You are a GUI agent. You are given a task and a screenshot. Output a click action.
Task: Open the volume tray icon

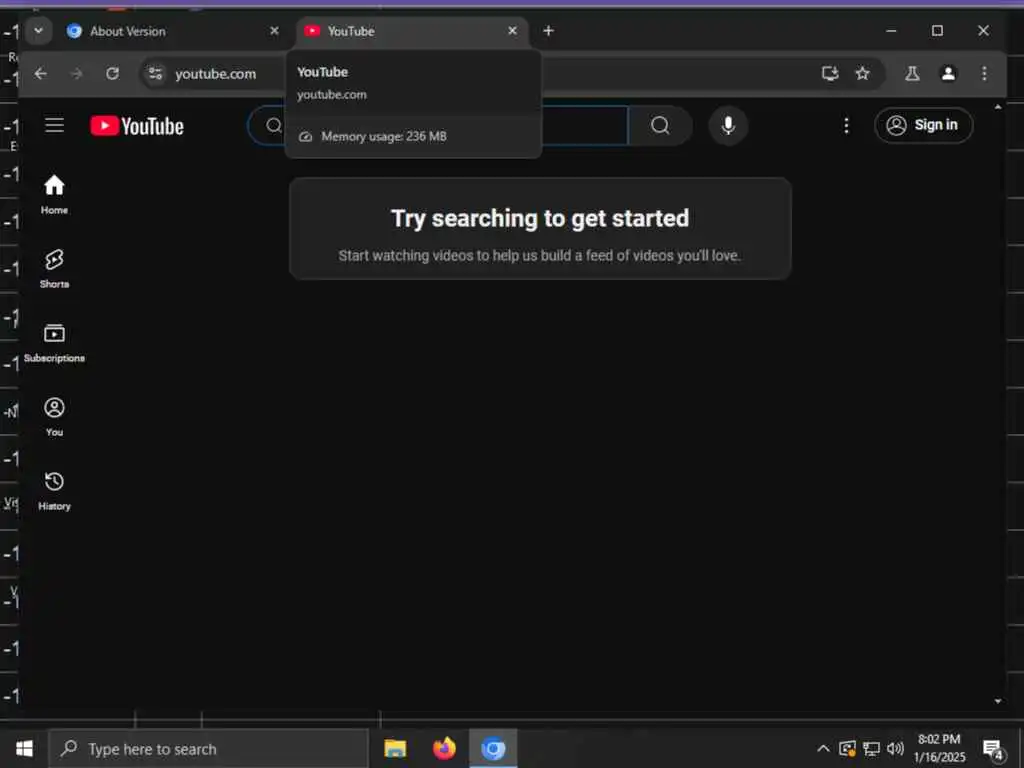click(x=895, y=748)
